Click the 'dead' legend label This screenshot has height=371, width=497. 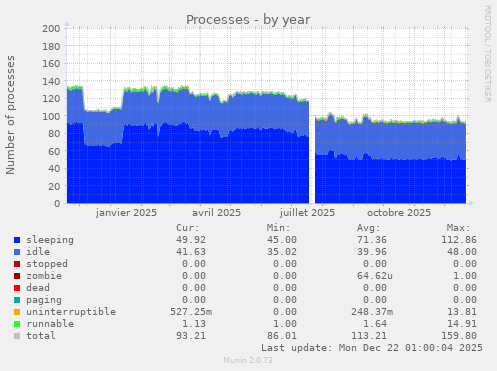(x=38, y=288)
